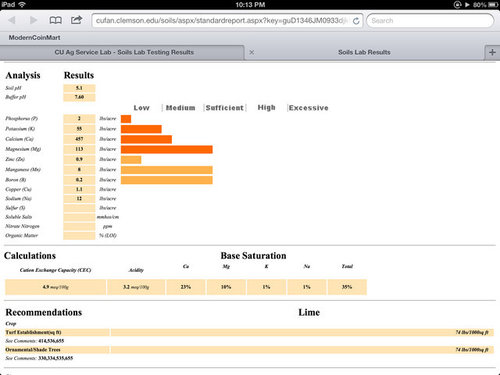Select the Magnesium level orange bar
Image resolution: width=500 pixels, height=375 pixels.
pyautogui.click(x=167, y=149)
